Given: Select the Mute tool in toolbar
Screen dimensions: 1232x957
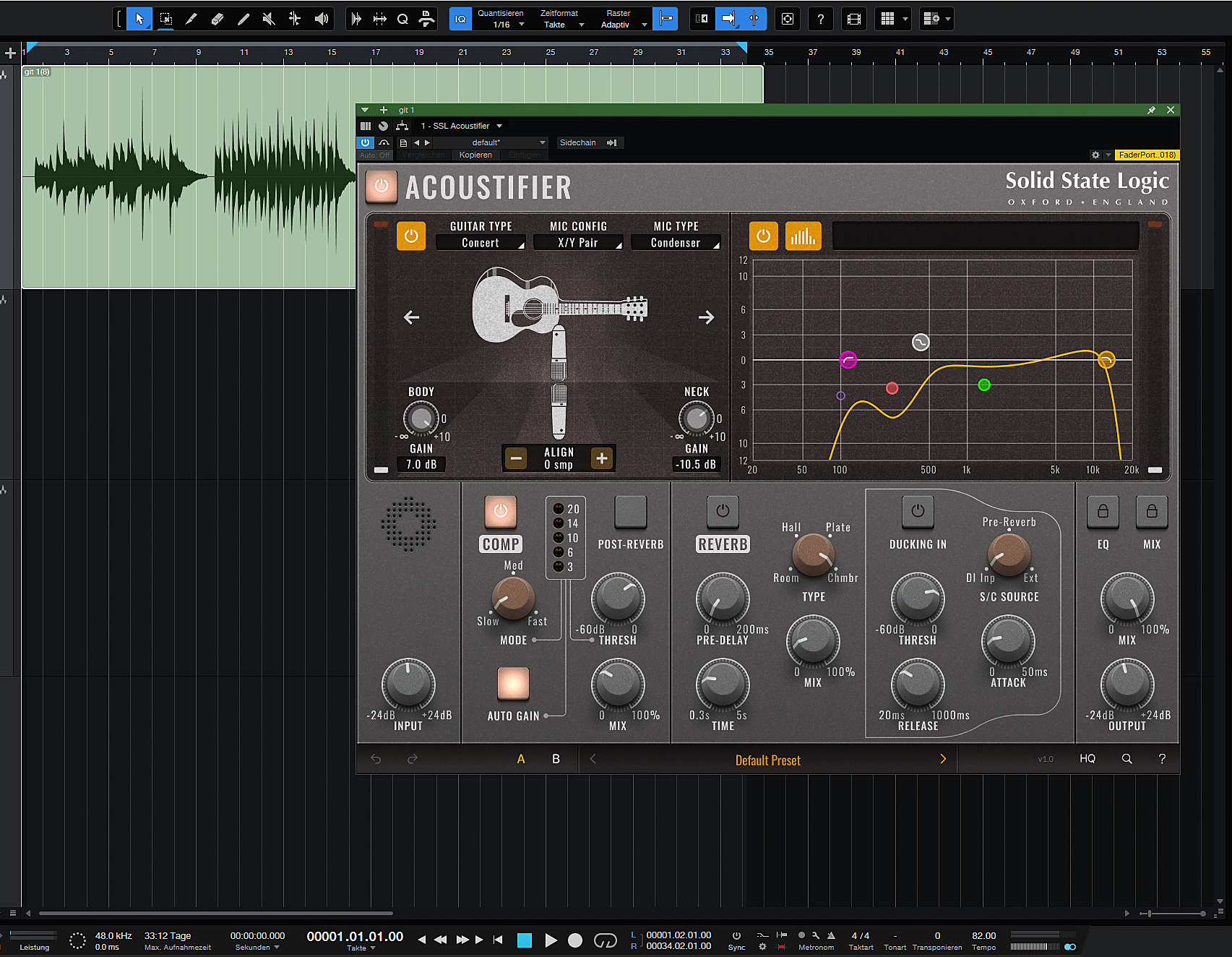Looking at the screenshot, I should 269,19.
